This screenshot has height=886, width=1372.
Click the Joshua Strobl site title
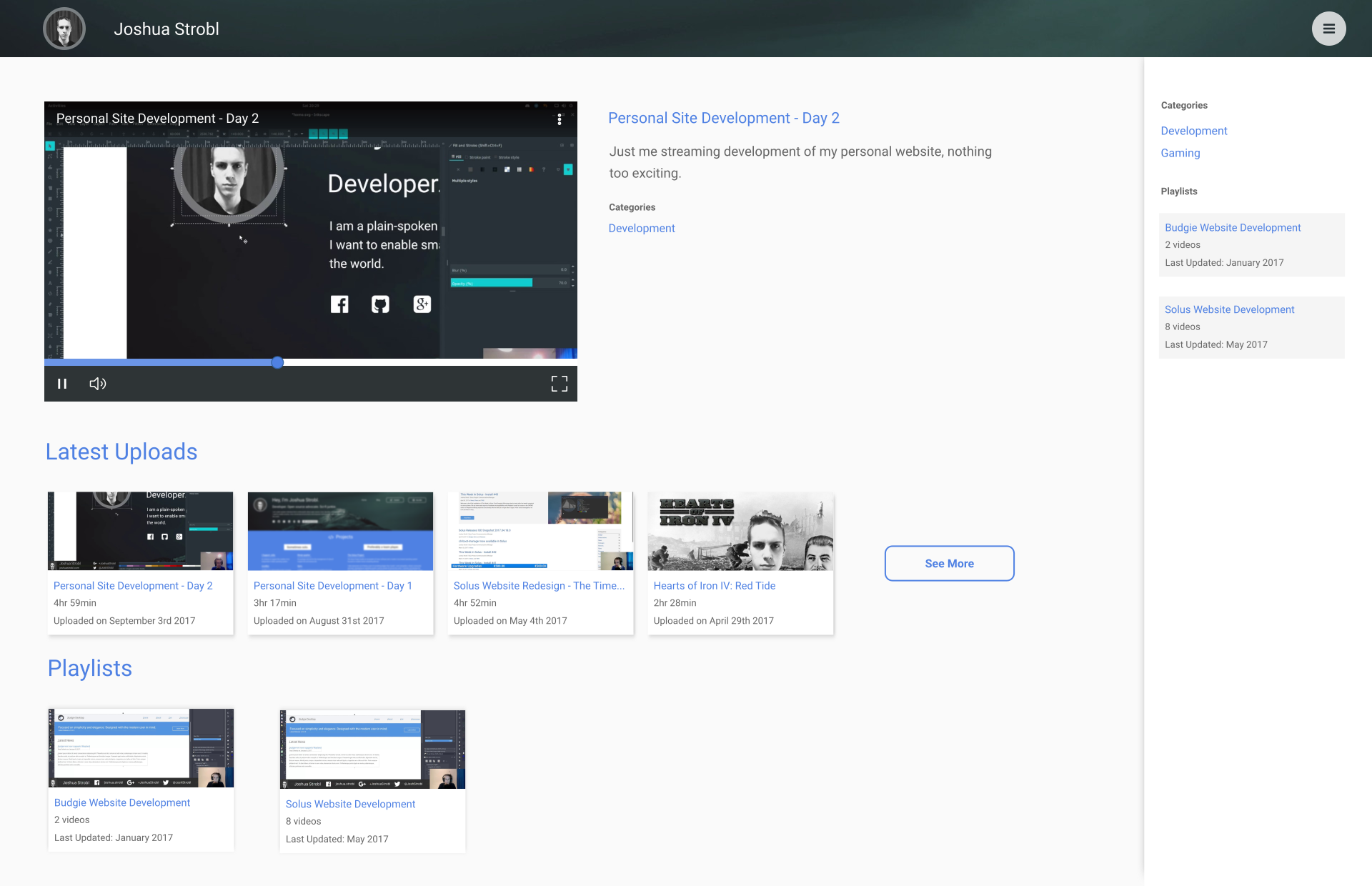(x=166, y=29)
